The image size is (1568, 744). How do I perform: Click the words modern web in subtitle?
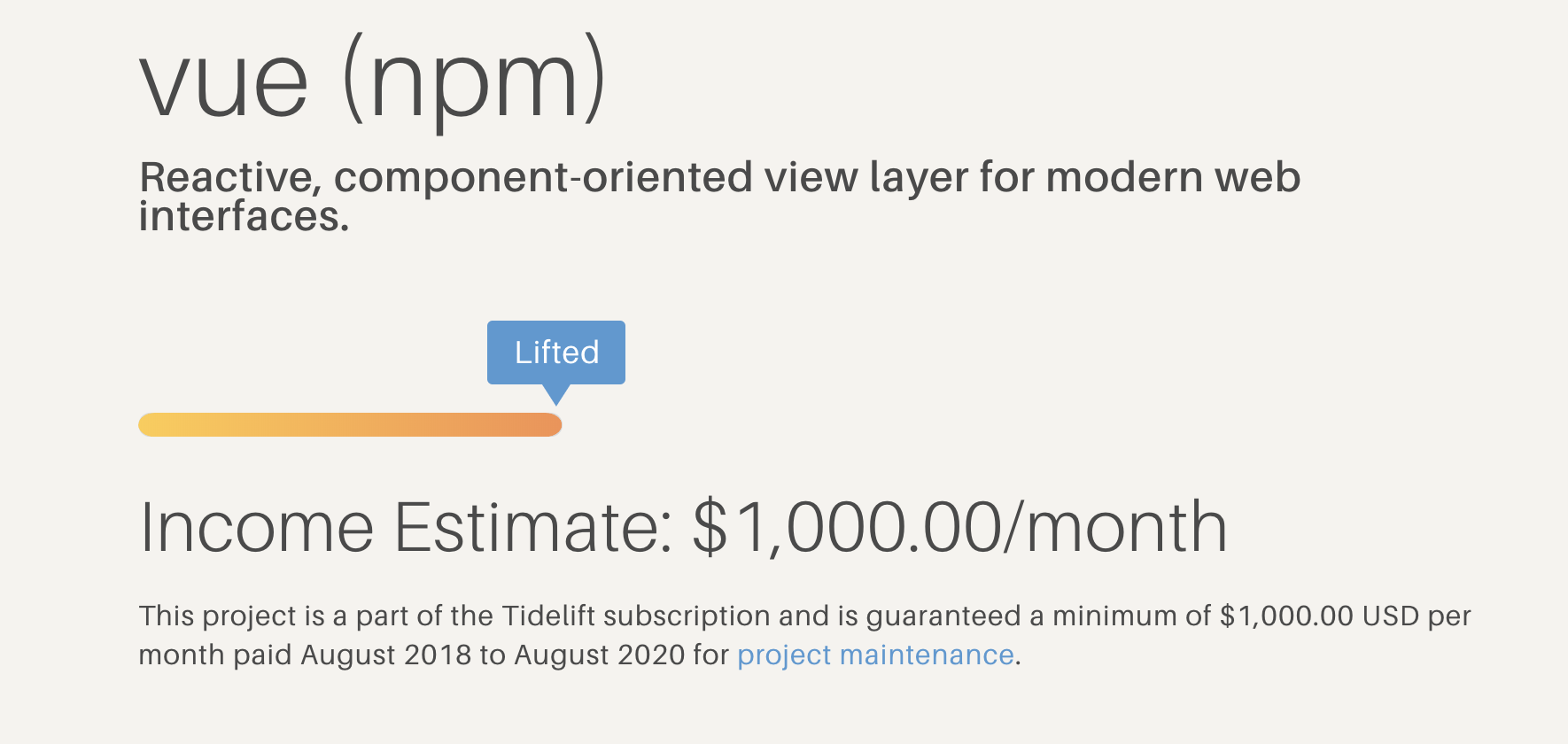[1173, 177]
